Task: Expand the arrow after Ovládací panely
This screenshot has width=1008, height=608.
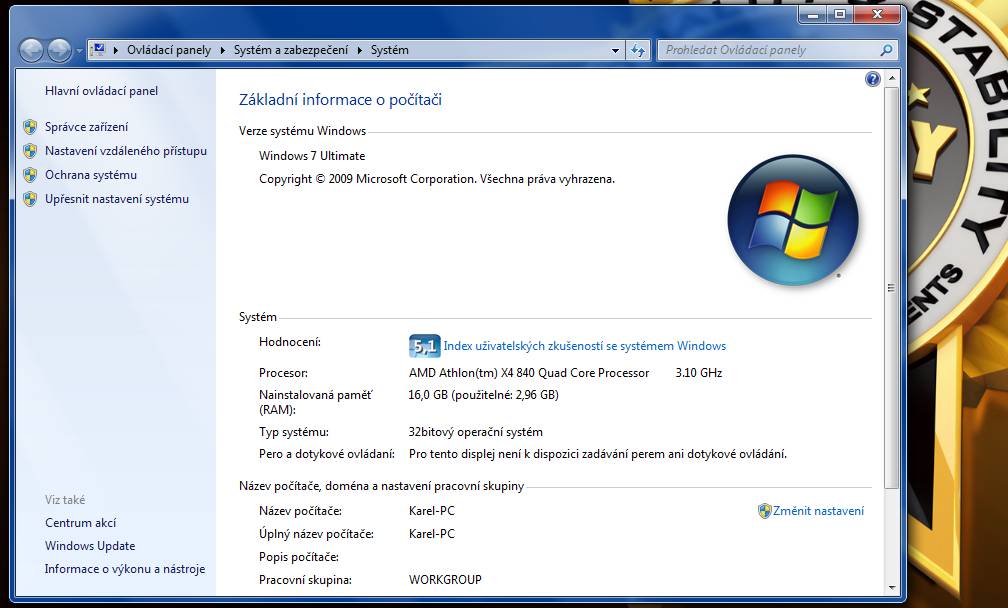Action: (222, 50)
